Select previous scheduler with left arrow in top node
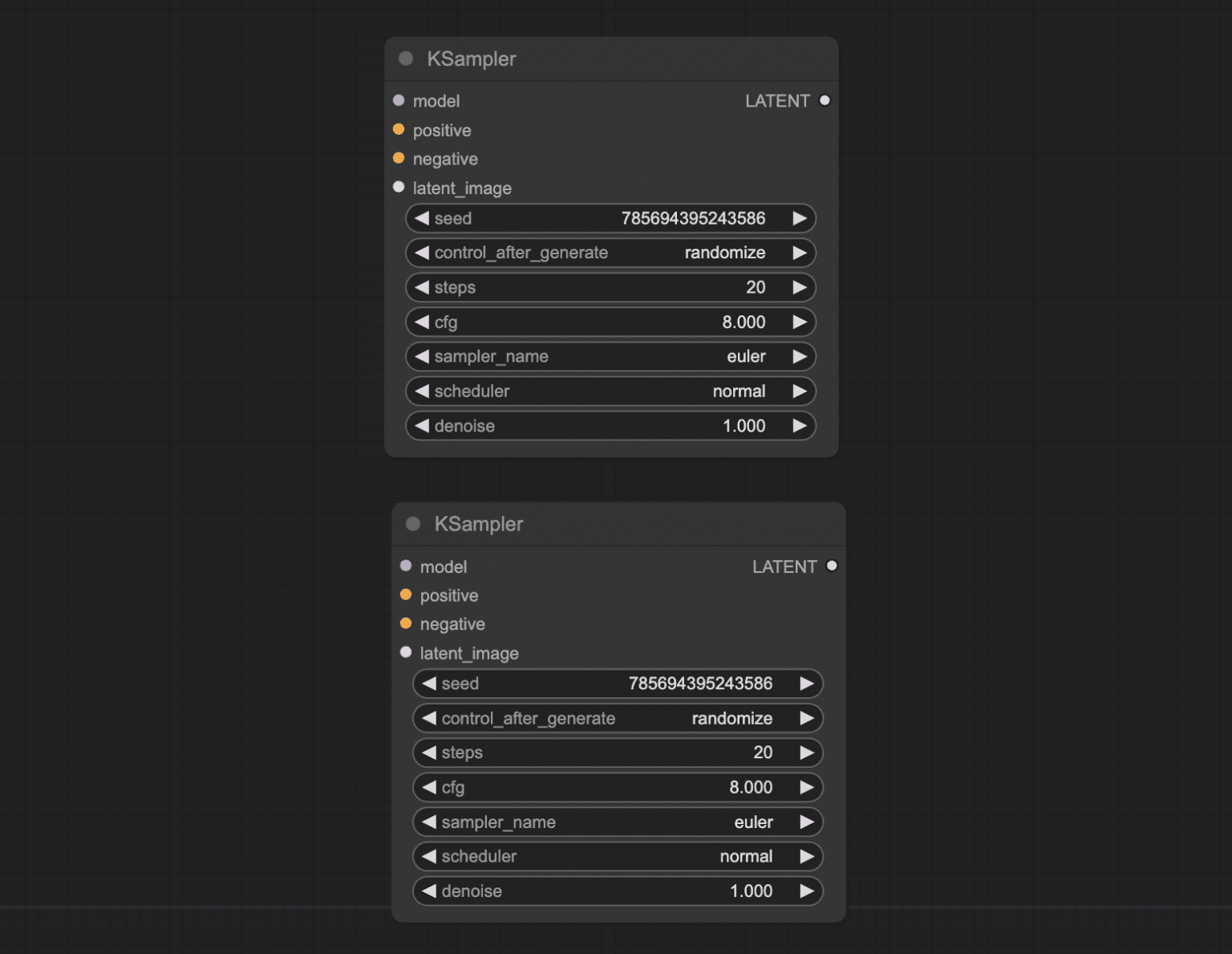 pyautogui.click(x=422, y=391)
